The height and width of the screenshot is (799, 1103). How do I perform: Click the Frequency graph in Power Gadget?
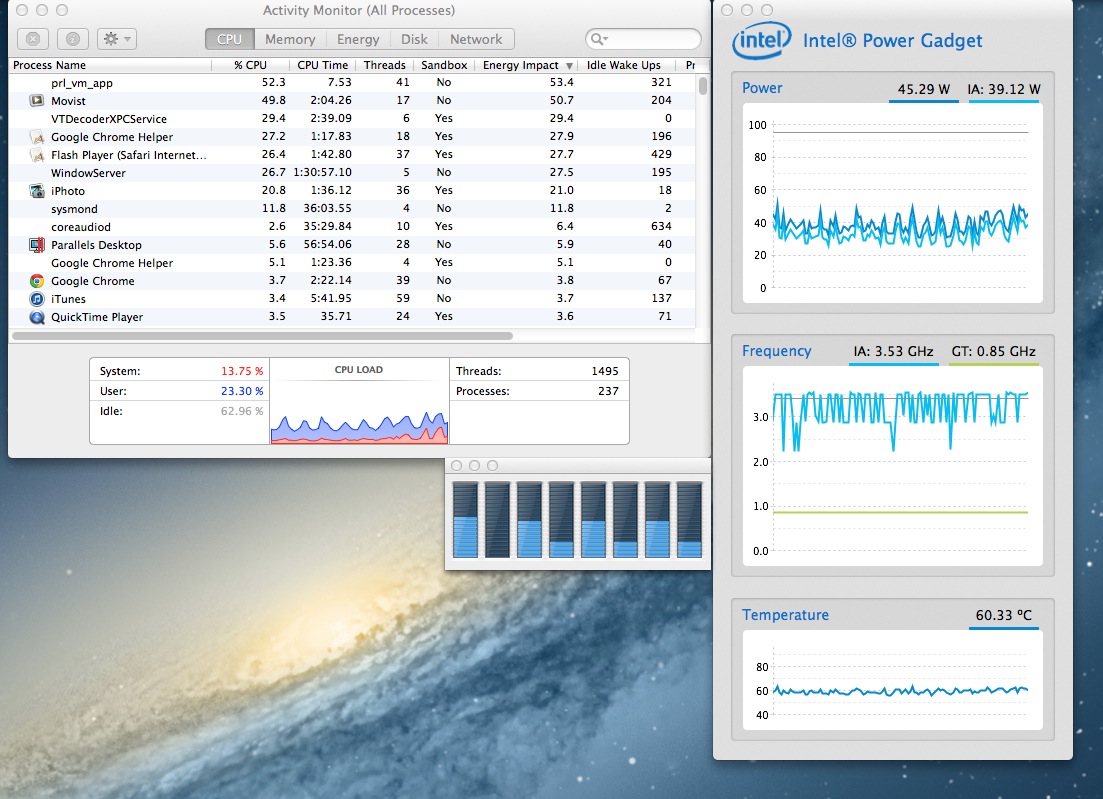point(893,466)
